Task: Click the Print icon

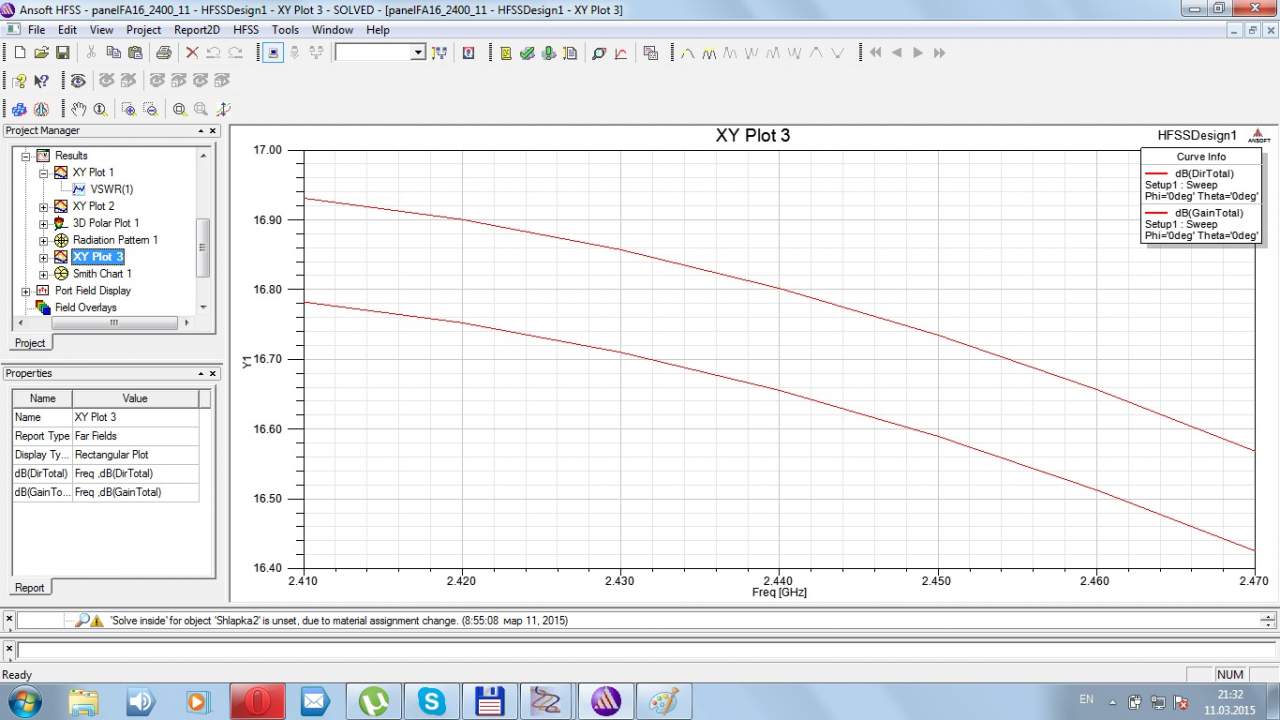Action: [x=163, y=53]
